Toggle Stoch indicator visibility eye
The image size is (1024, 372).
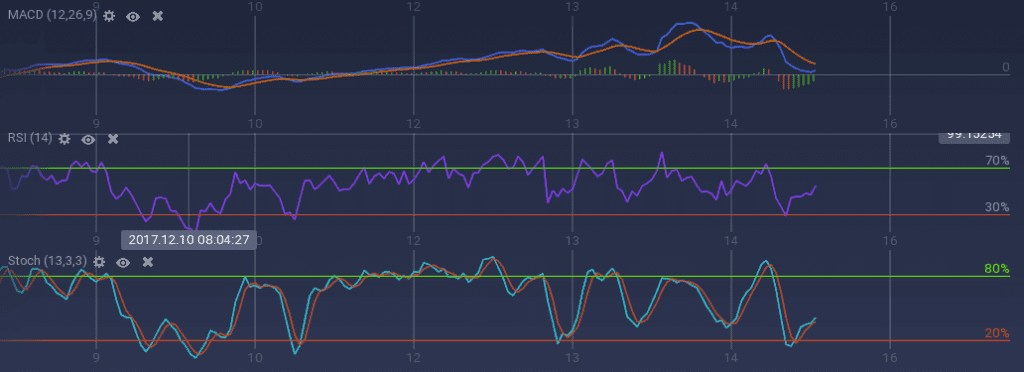click(x=123, y=262)
